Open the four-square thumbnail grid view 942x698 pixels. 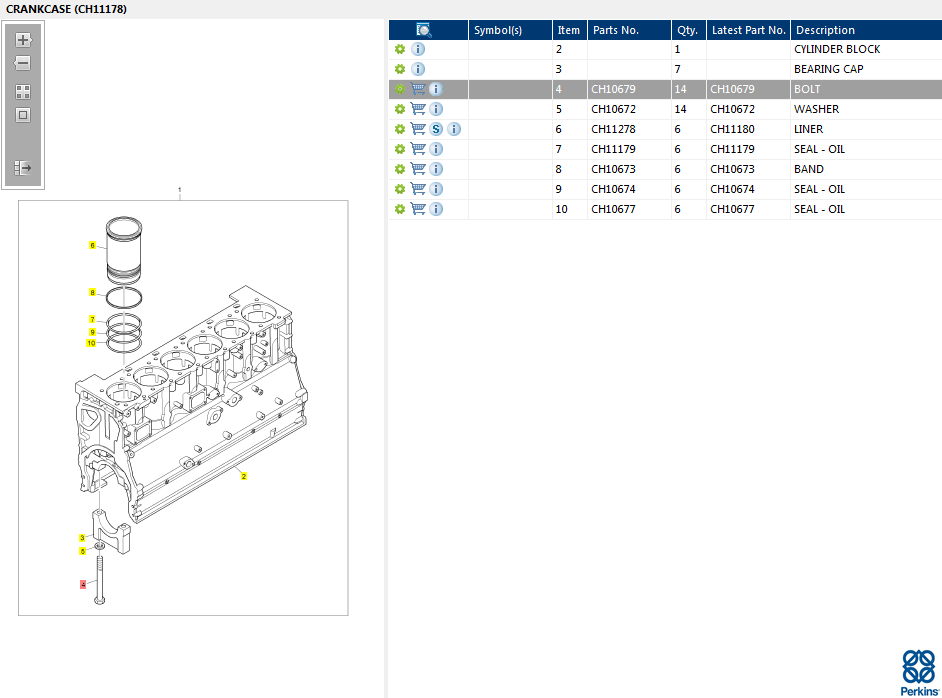(23, 91)
